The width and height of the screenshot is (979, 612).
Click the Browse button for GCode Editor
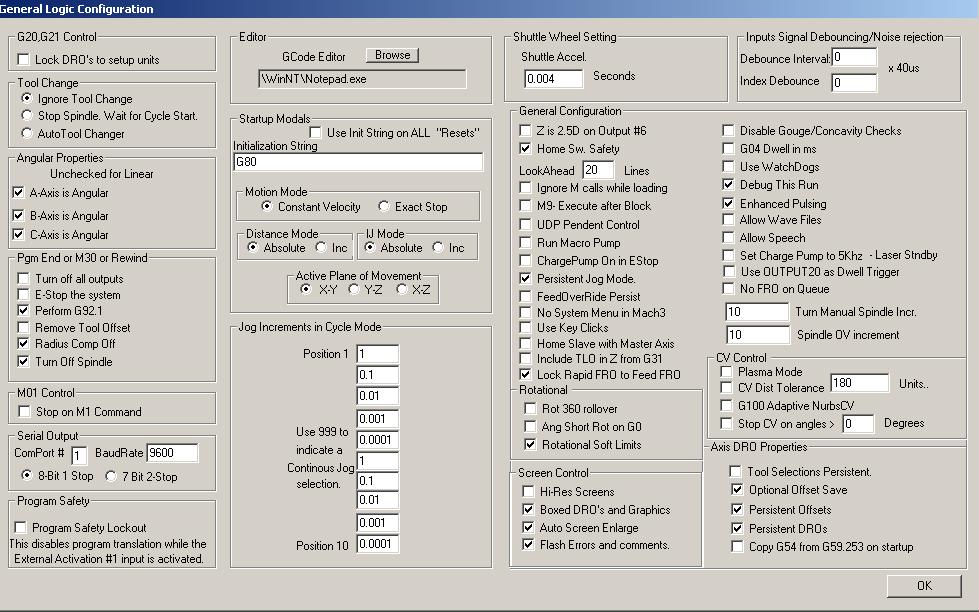coord(392,55)
